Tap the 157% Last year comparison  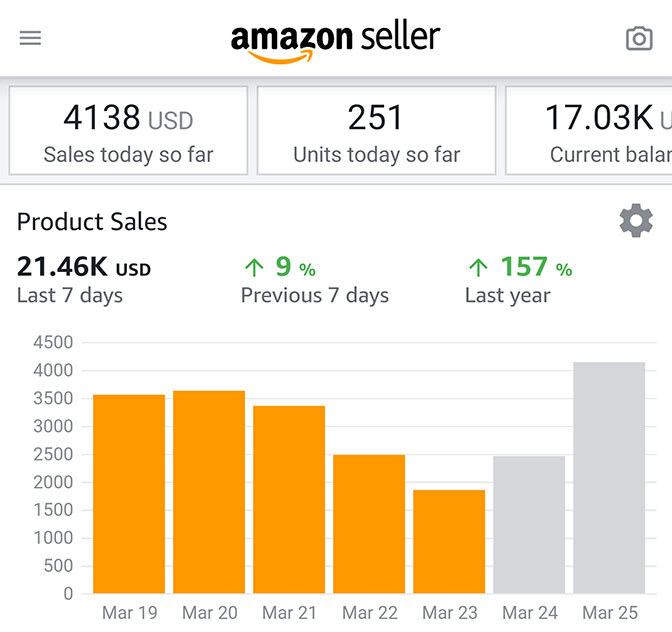click(519, 280)
